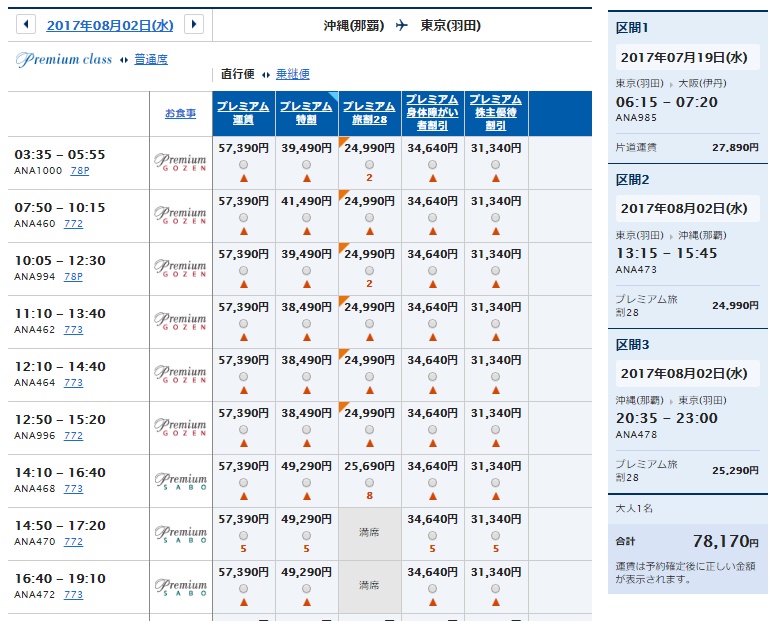The height and width of the screenshot is (621, 775).
Task: Click seat availability triangle under ANA460 41,490円
Action: (x=306, y=231)
